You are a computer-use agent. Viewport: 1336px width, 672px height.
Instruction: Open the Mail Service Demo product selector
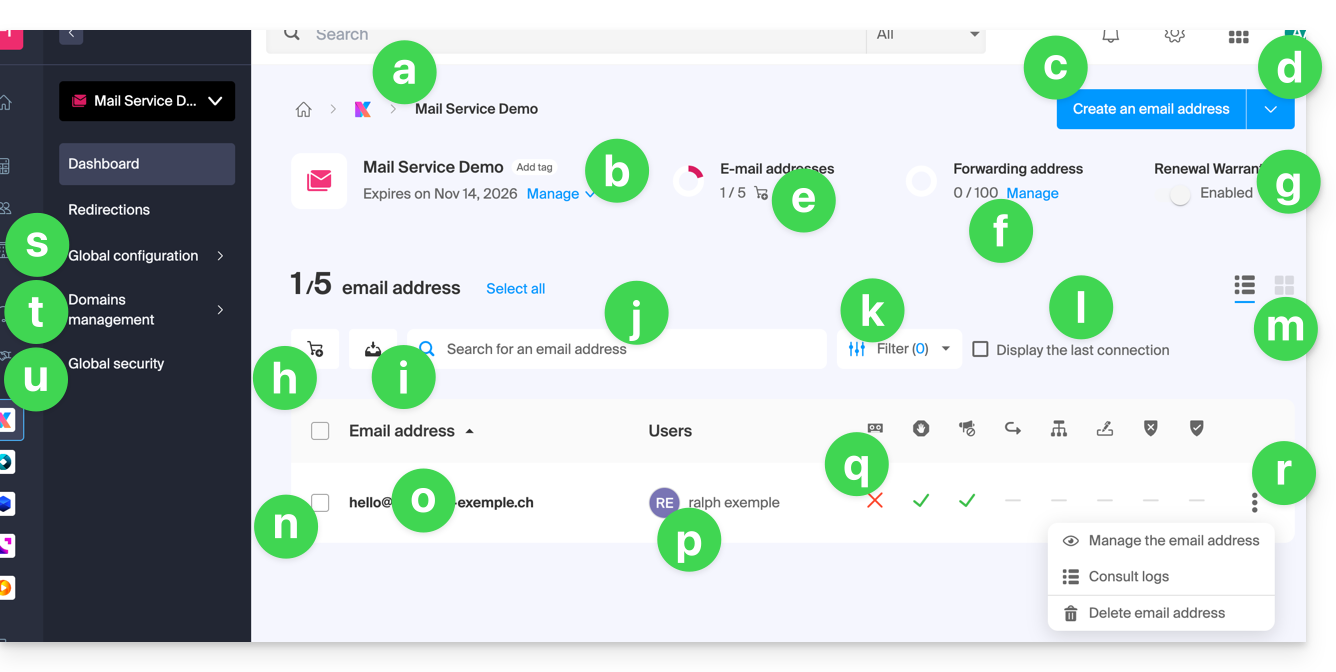(x=147, y=101)
